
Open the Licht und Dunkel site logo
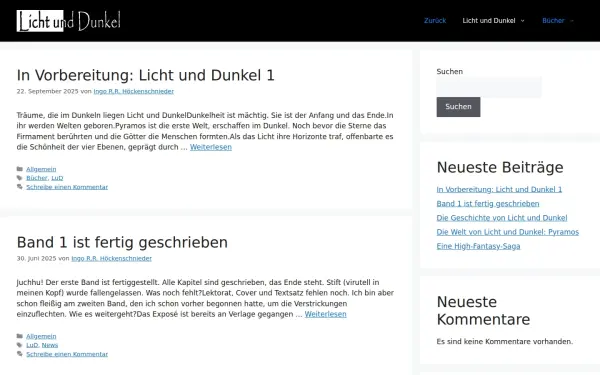coord(68,21)
